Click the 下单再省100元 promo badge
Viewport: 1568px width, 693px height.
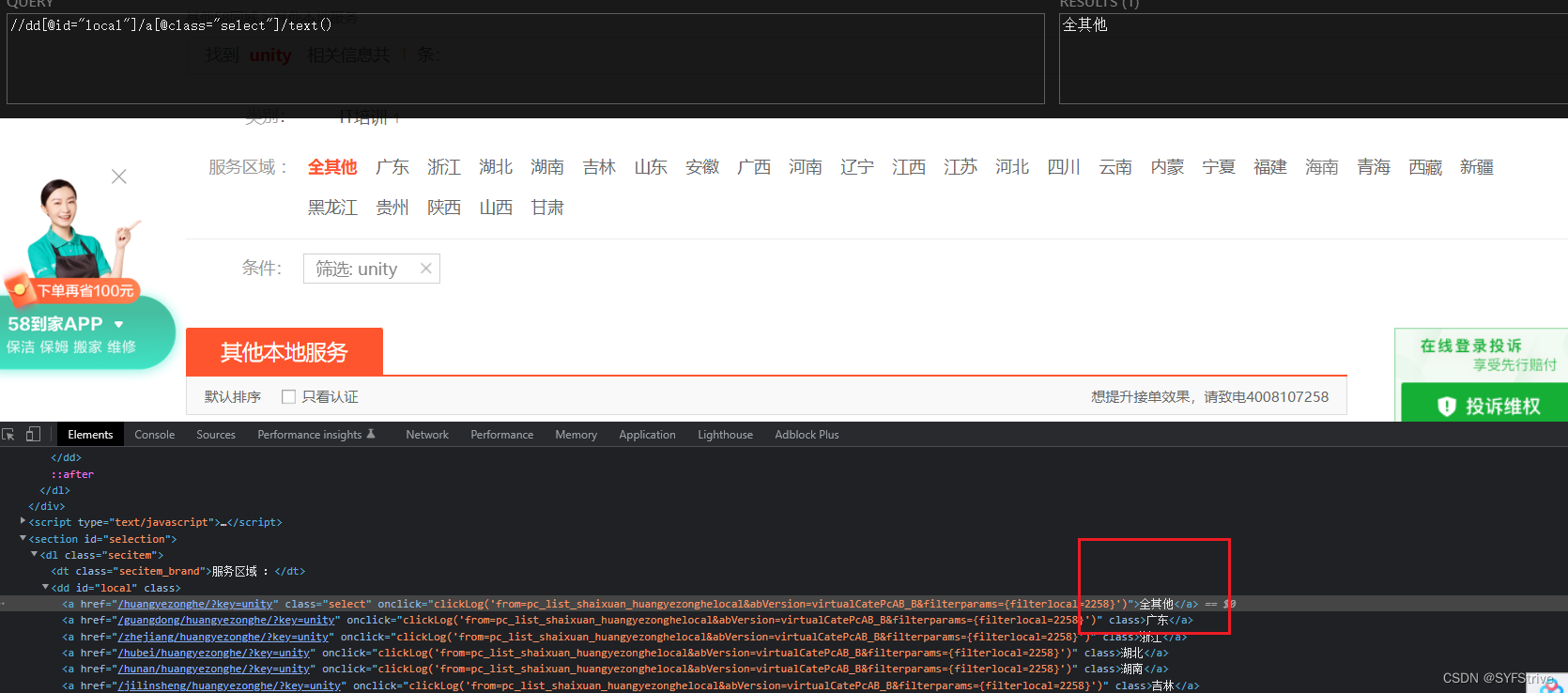point(74,291)
